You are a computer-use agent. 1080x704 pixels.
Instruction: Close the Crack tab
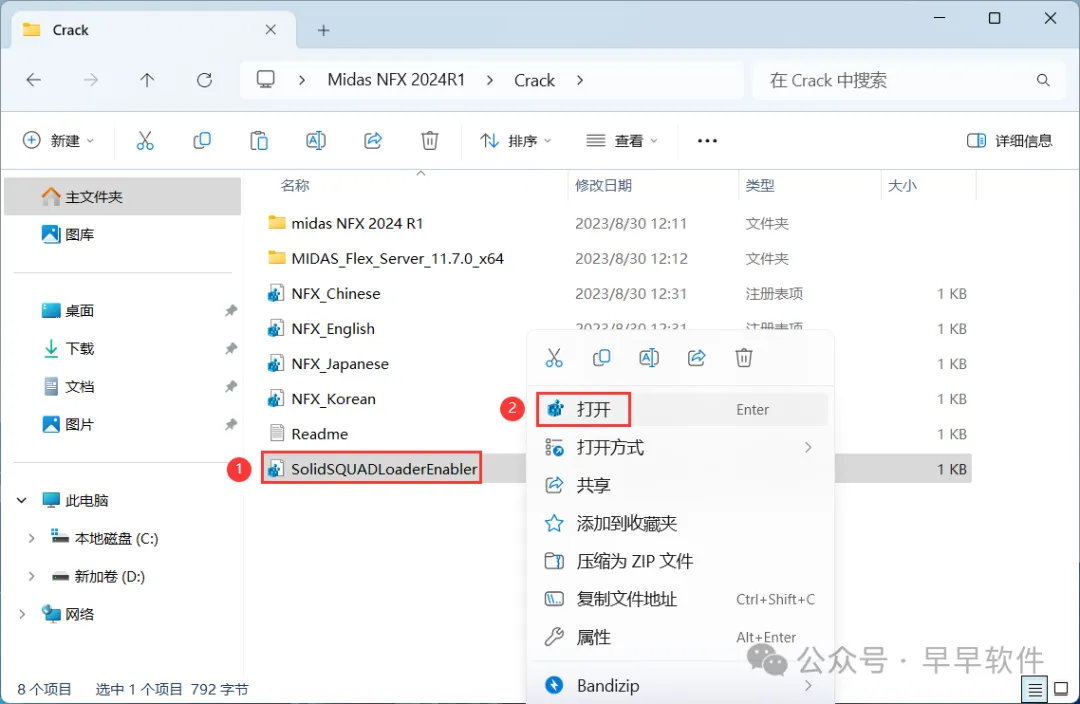271,30
